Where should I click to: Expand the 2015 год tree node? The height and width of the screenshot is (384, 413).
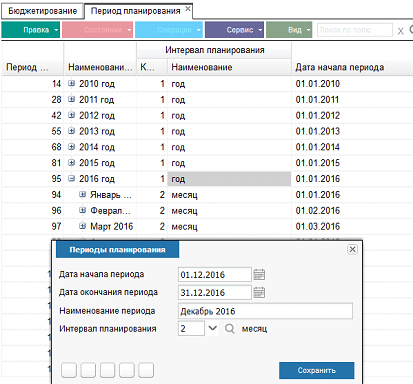[x=71, y=162]
